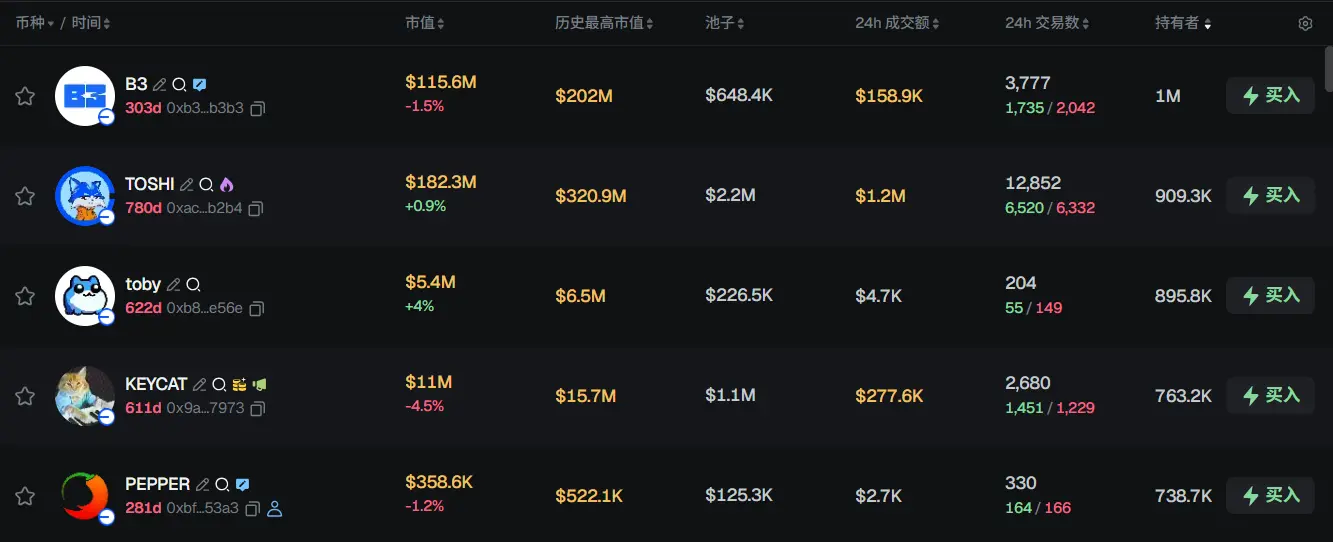Image resolution: width=1333 pixels, height=542 pixels.
Task: Sort the table by 市值
Action: (425, 23)
